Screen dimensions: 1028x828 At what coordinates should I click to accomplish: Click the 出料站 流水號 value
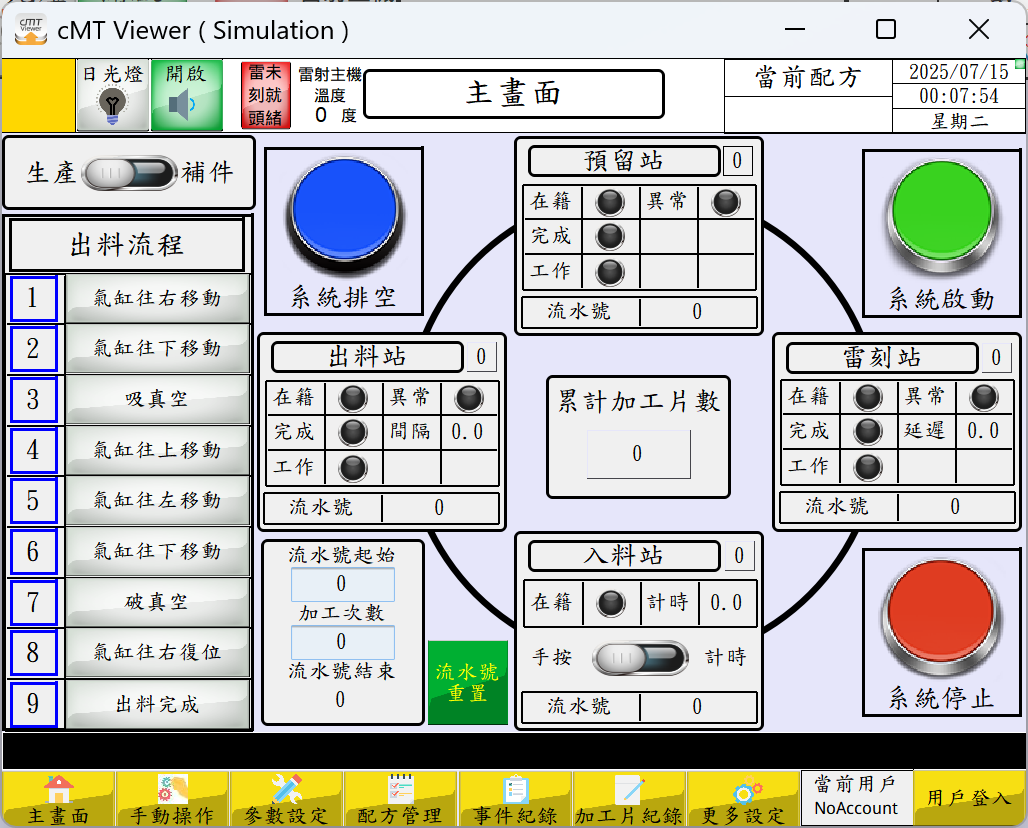440,508
